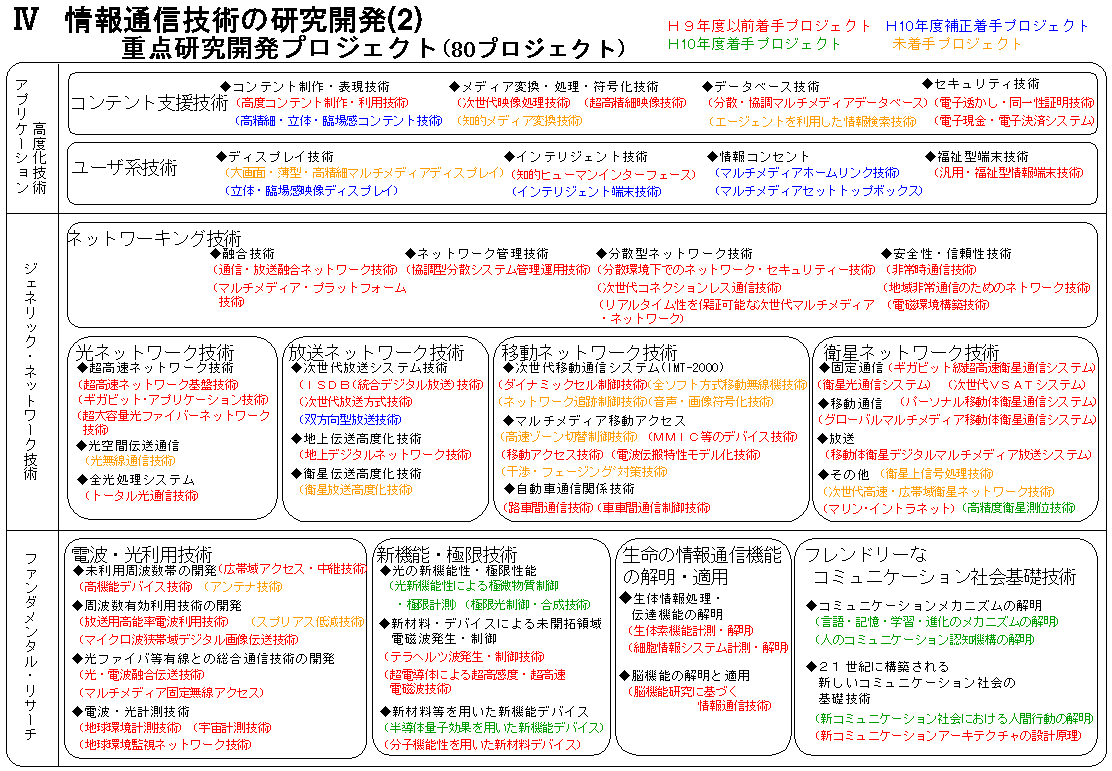Click the 衛星ネットワーク技術 heading
The image size is (1112, 771).
point(911,353)
